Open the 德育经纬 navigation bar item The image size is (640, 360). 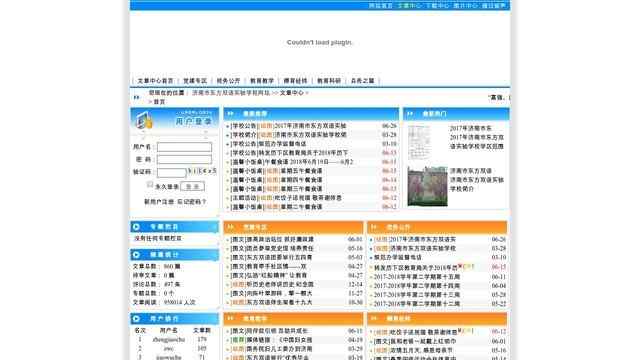(x=295, y=81)
